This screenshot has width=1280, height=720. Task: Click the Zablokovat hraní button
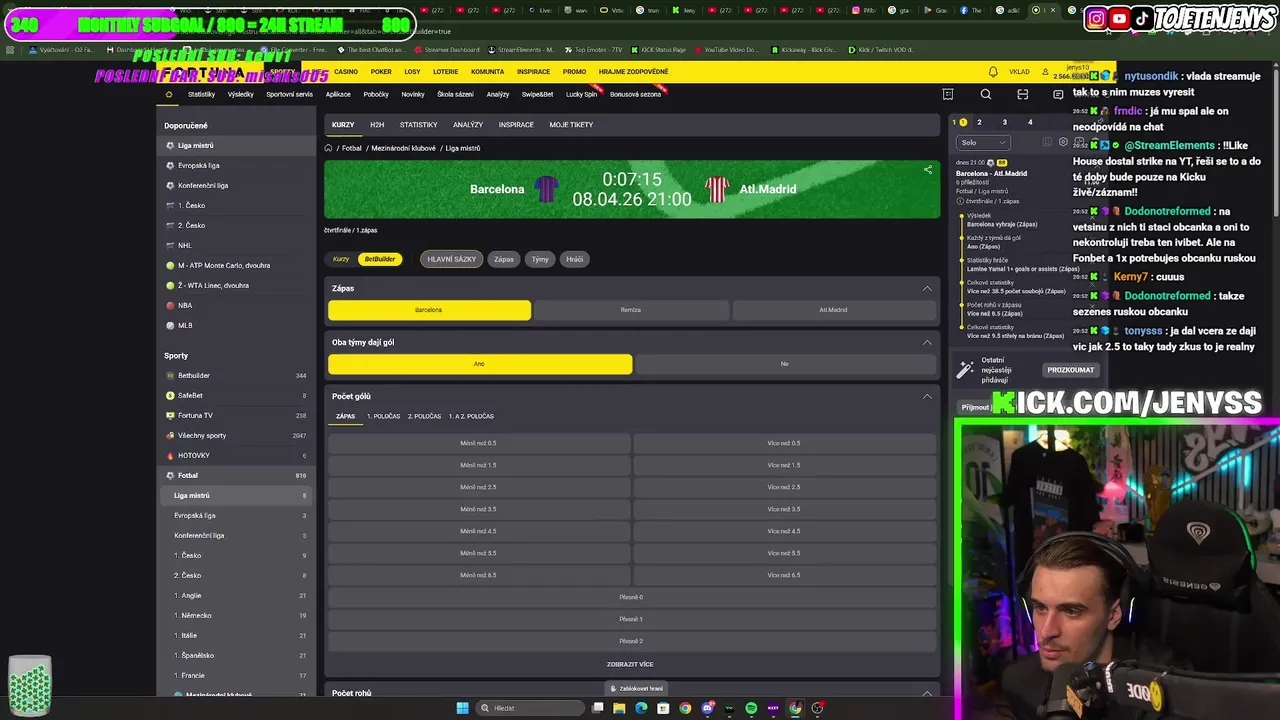tap(636, 688)
